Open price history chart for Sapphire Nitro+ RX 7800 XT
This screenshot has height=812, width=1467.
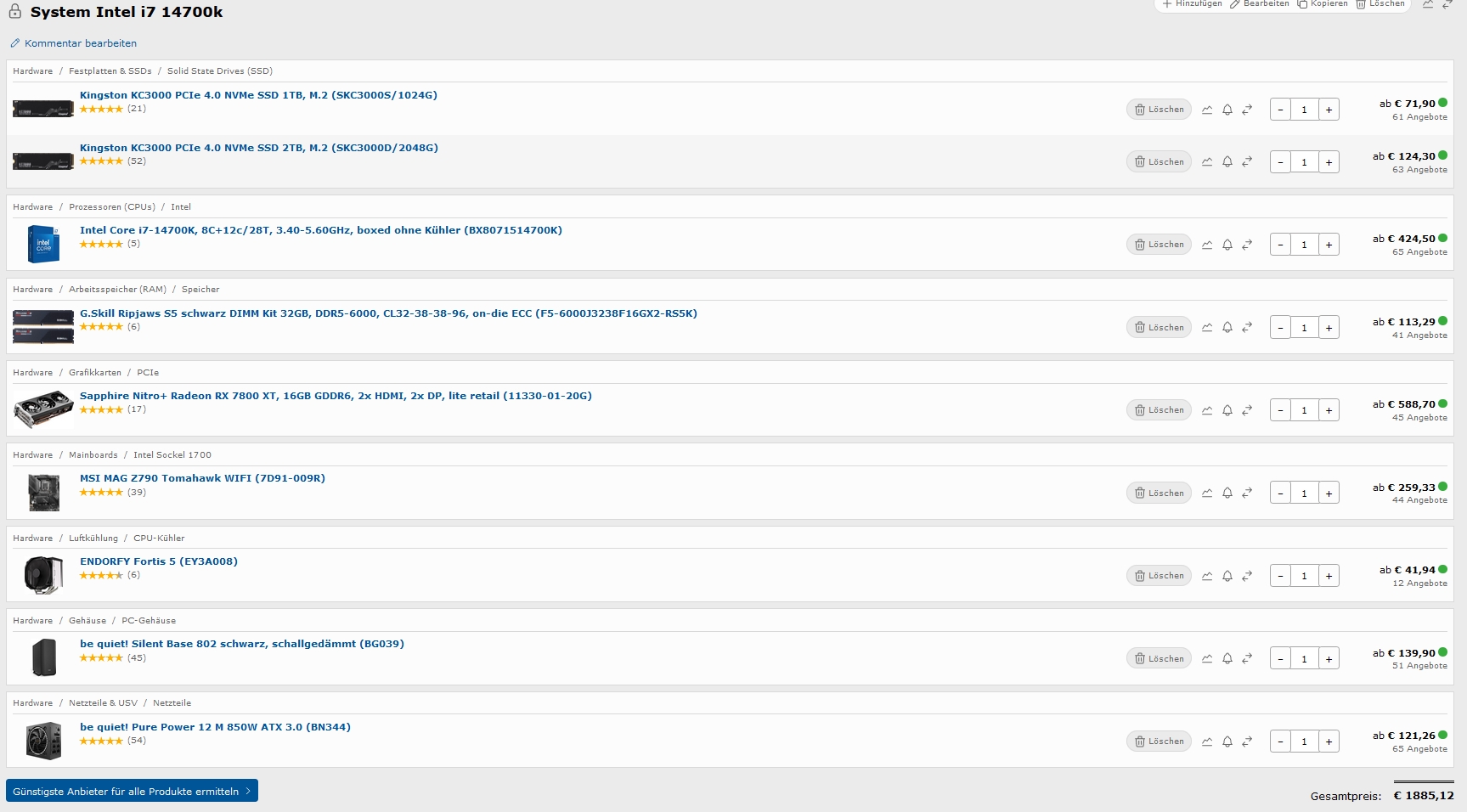(1207, 410)
